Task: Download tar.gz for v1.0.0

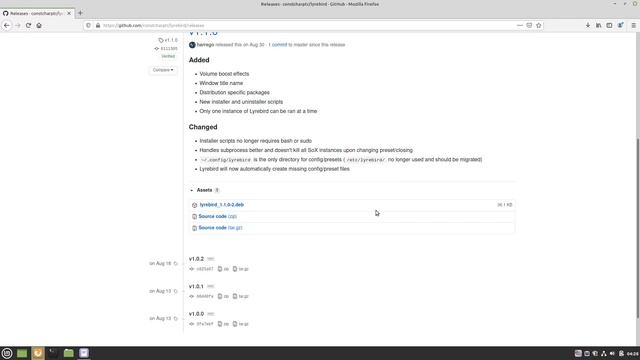Action: click(241, 324)
